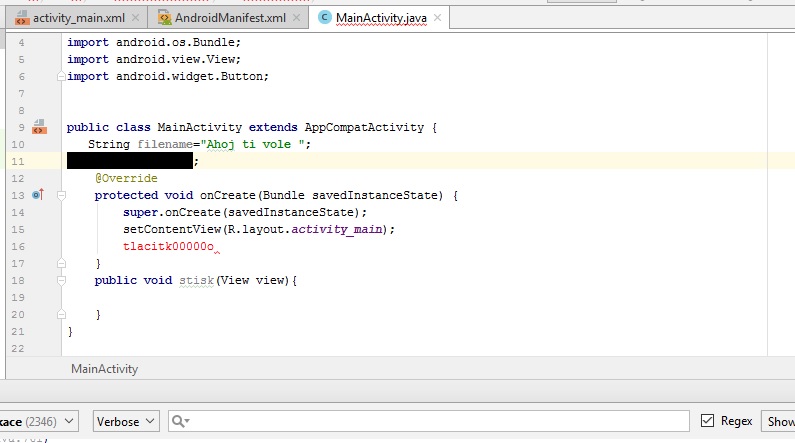Image resolution: width=795 pixels, height=443 pixels.
Task: Click the onCreate method name
Action: point(228,195)
